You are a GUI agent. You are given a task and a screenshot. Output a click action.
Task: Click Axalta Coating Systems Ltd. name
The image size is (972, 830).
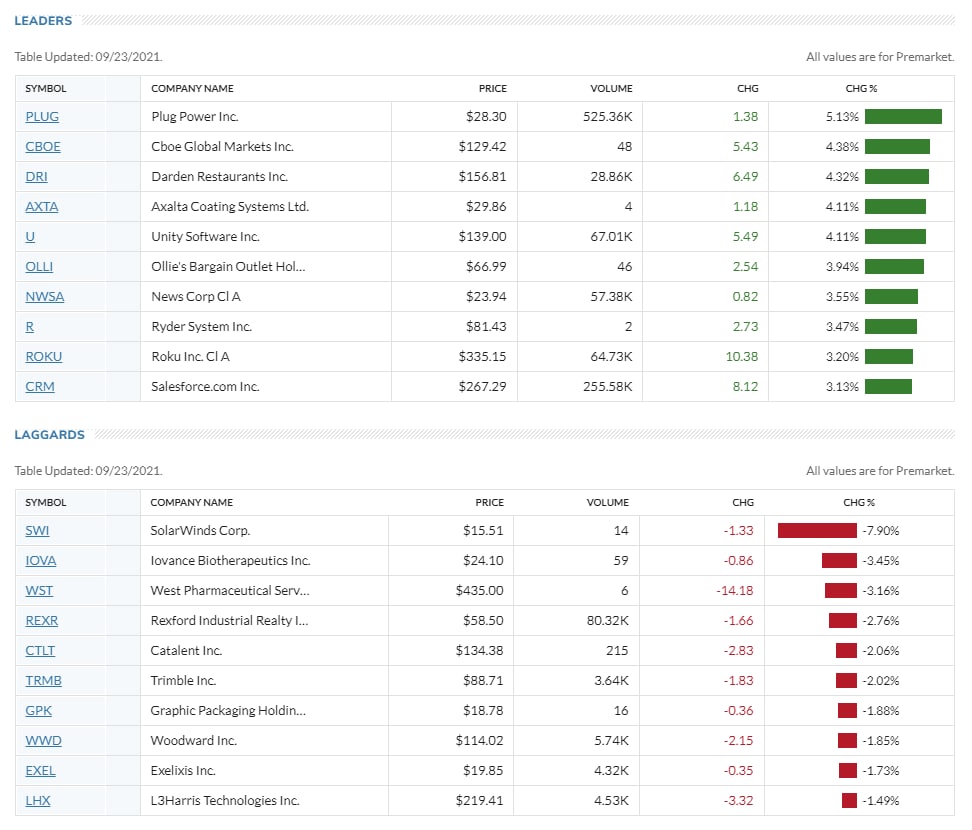(230, 206)
